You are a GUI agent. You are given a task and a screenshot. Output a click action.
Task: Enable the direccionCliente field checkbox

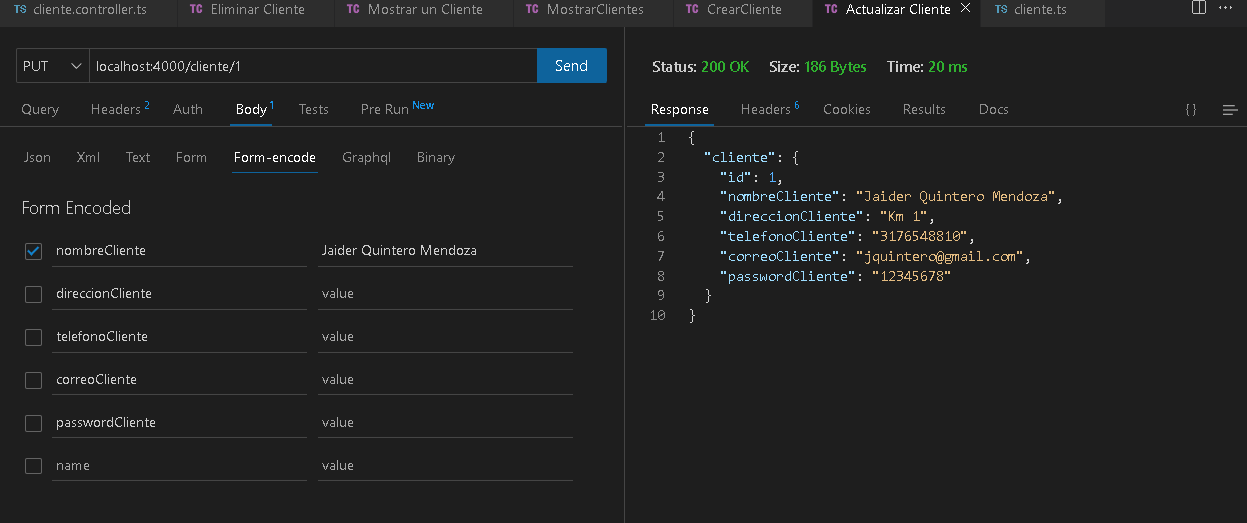click(x=33, y=294)
